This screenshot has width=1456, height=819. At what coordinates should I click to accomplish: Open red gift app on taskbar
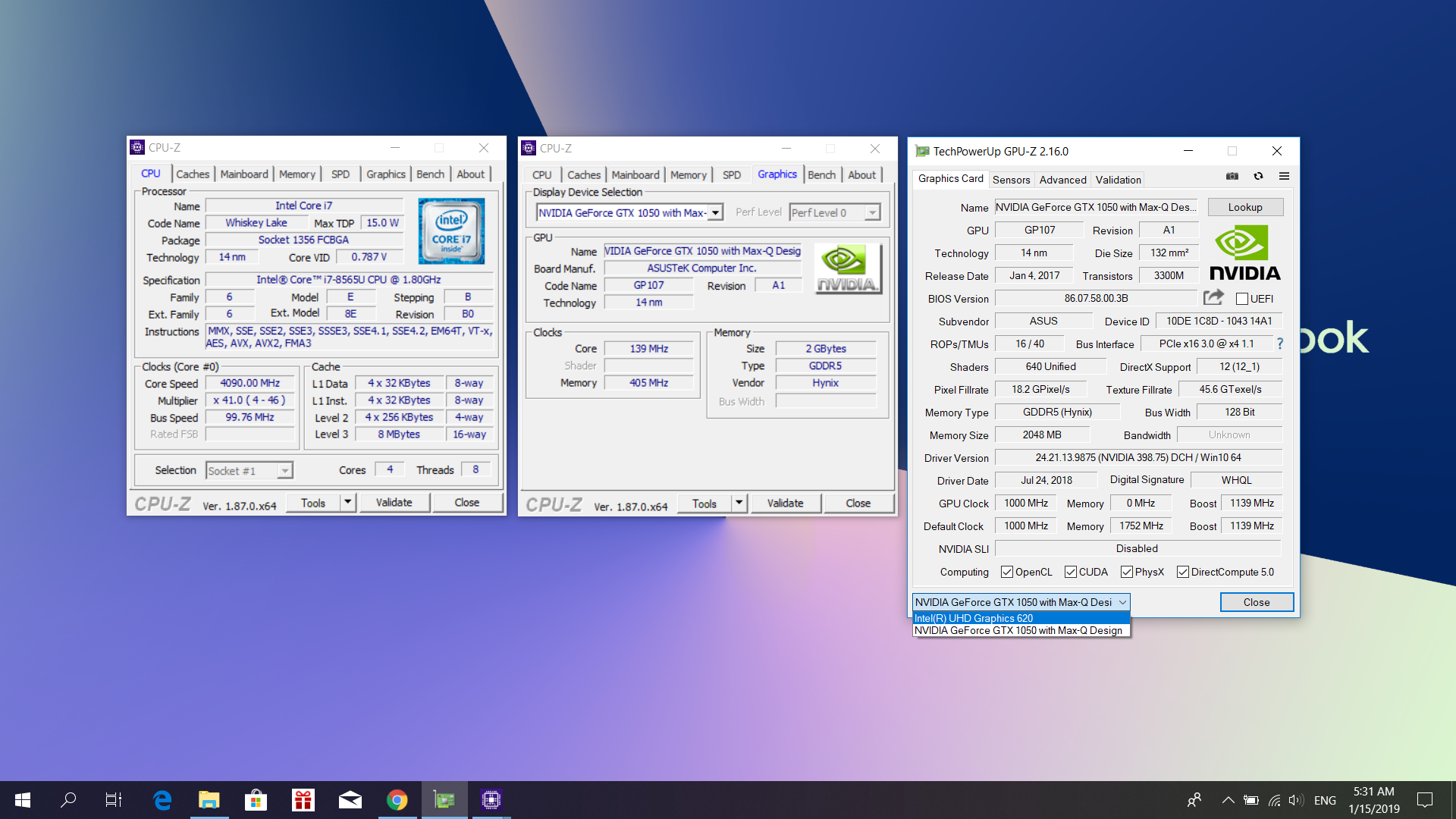pos(303,799)
